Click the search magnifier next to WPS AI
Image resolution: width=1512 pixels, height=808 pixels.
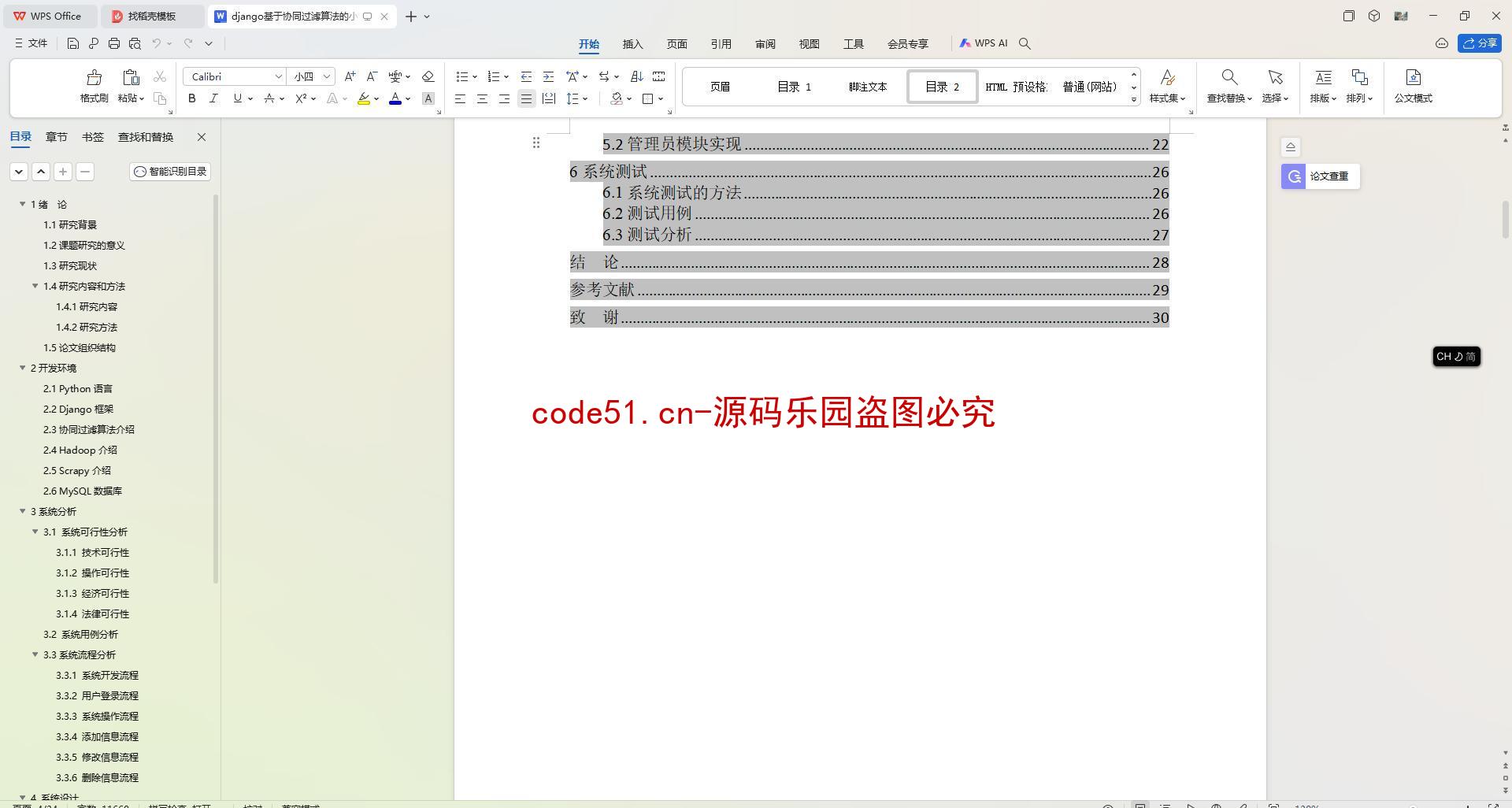tap(1025, 43)
